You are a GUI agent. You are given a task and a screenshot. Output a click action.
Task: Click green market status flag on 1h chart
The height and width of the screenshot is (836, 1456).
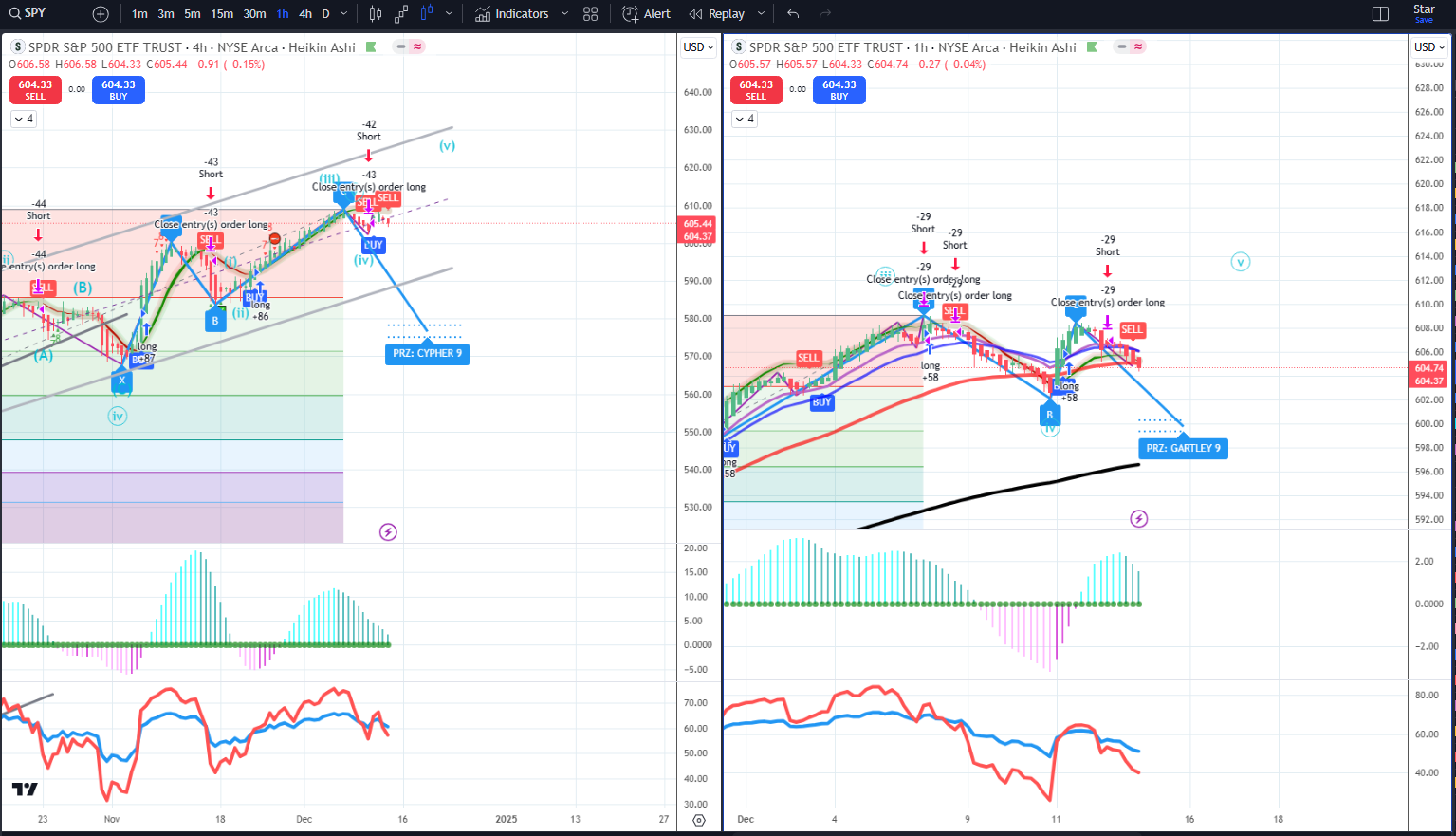coord(1092,47)
